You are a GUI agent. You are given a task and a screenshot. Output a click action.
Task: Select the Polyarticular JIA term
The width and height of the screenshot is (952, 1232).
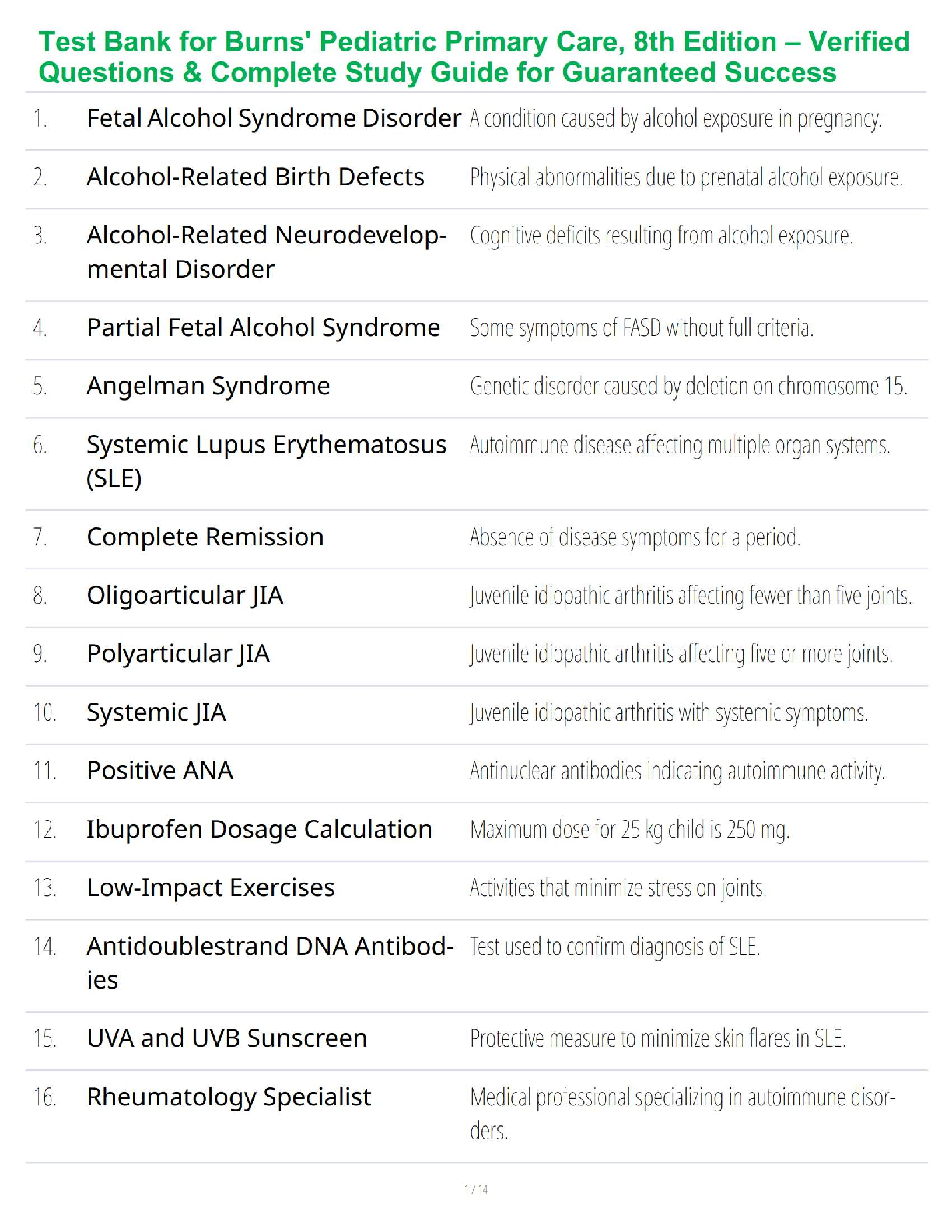(178, 654)
